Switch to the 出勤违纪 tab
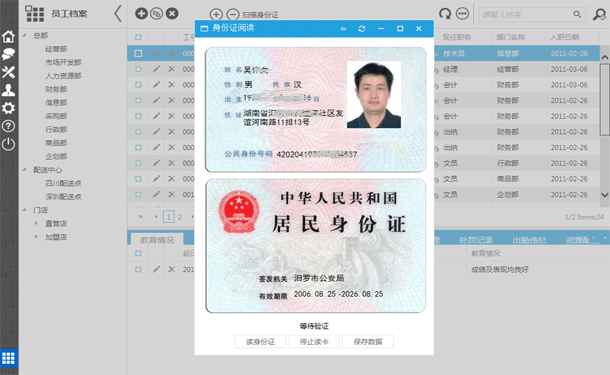Viewport: 610px width, 375px height. pos(529,240)
